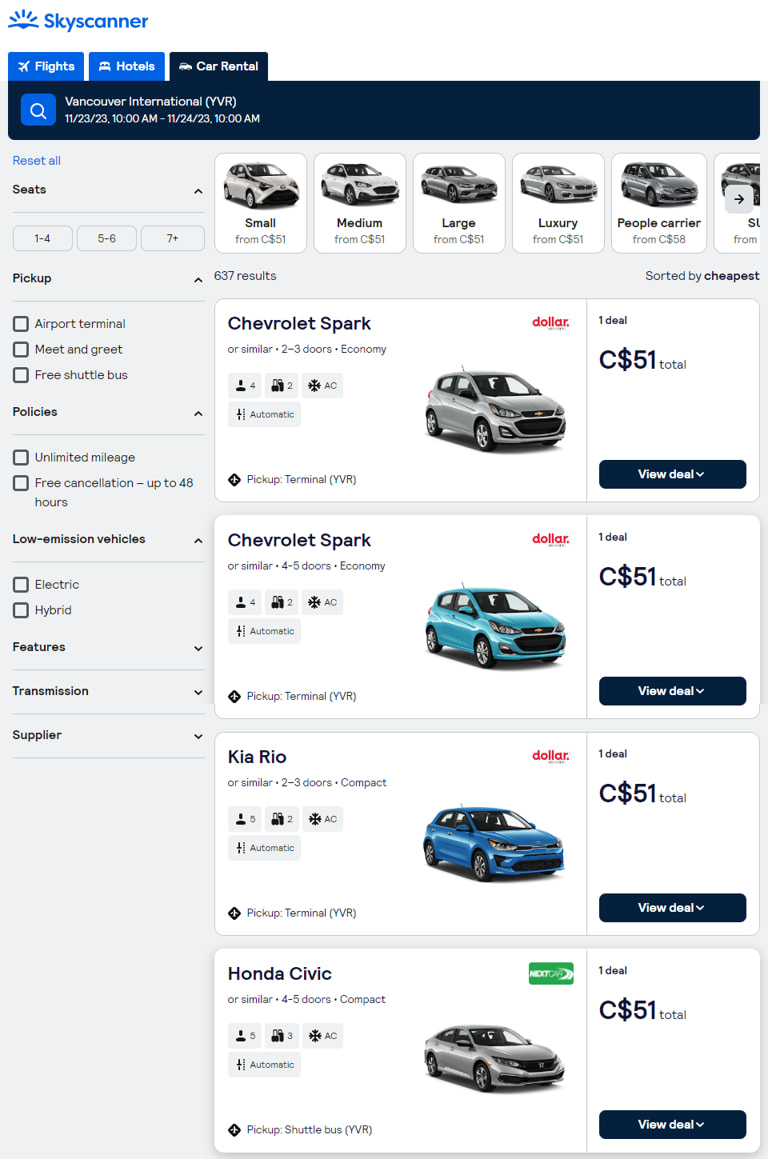The height and width of the screenshot is (1159, 768).
Task: Click the luggage icon showing 3 on Honda Civic
Action: (282, 1036)
